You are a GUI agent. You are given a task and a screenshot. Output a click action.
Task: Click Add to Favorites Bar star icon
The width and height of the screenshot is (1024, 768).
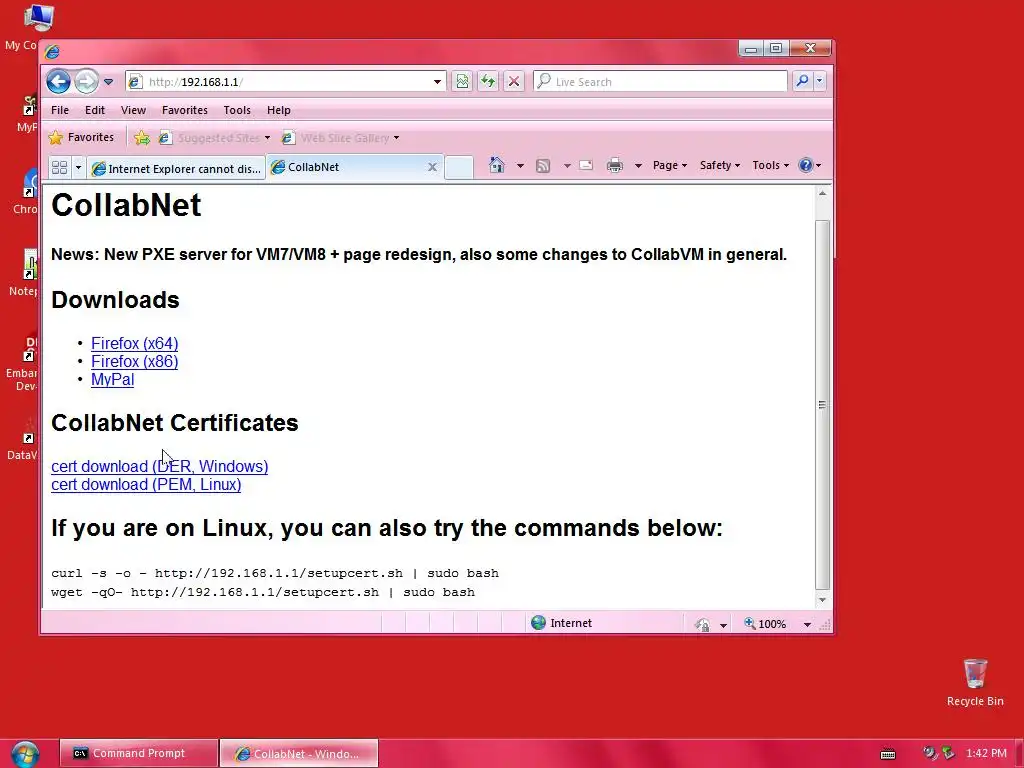142,138
